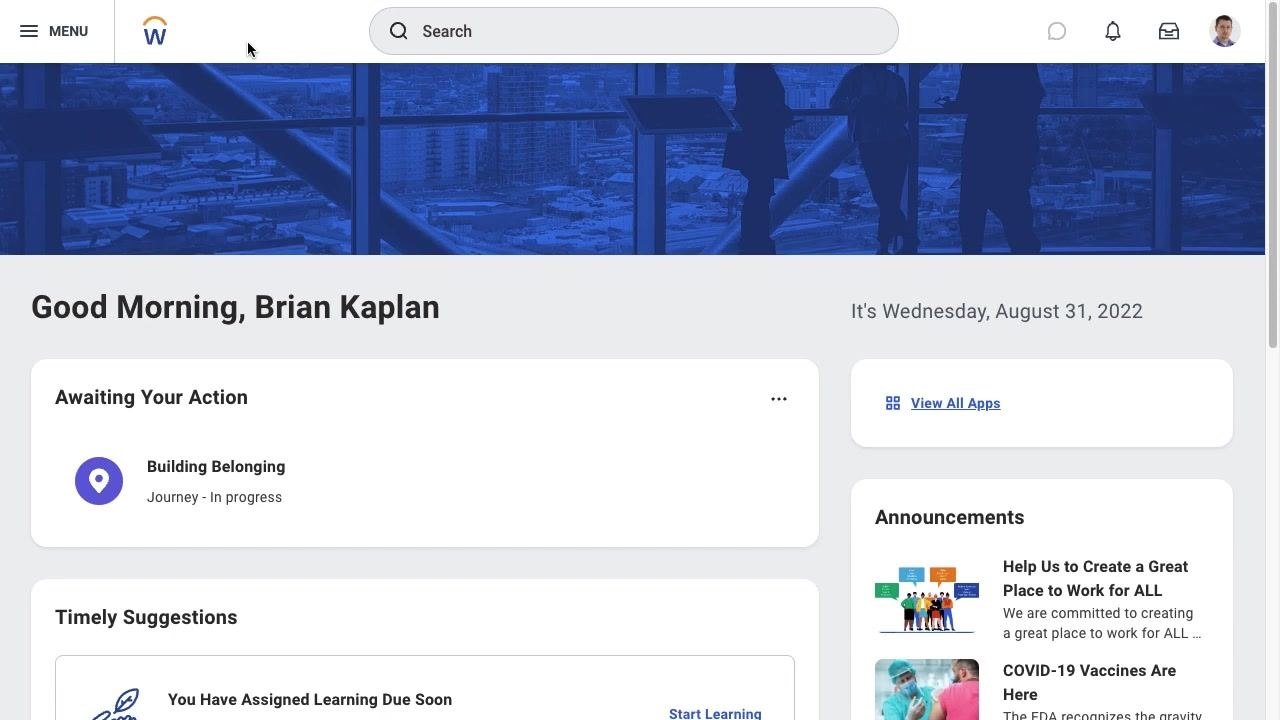
Task: Click the 'Journey - In progress' status text
Action: tap(214, 497)
